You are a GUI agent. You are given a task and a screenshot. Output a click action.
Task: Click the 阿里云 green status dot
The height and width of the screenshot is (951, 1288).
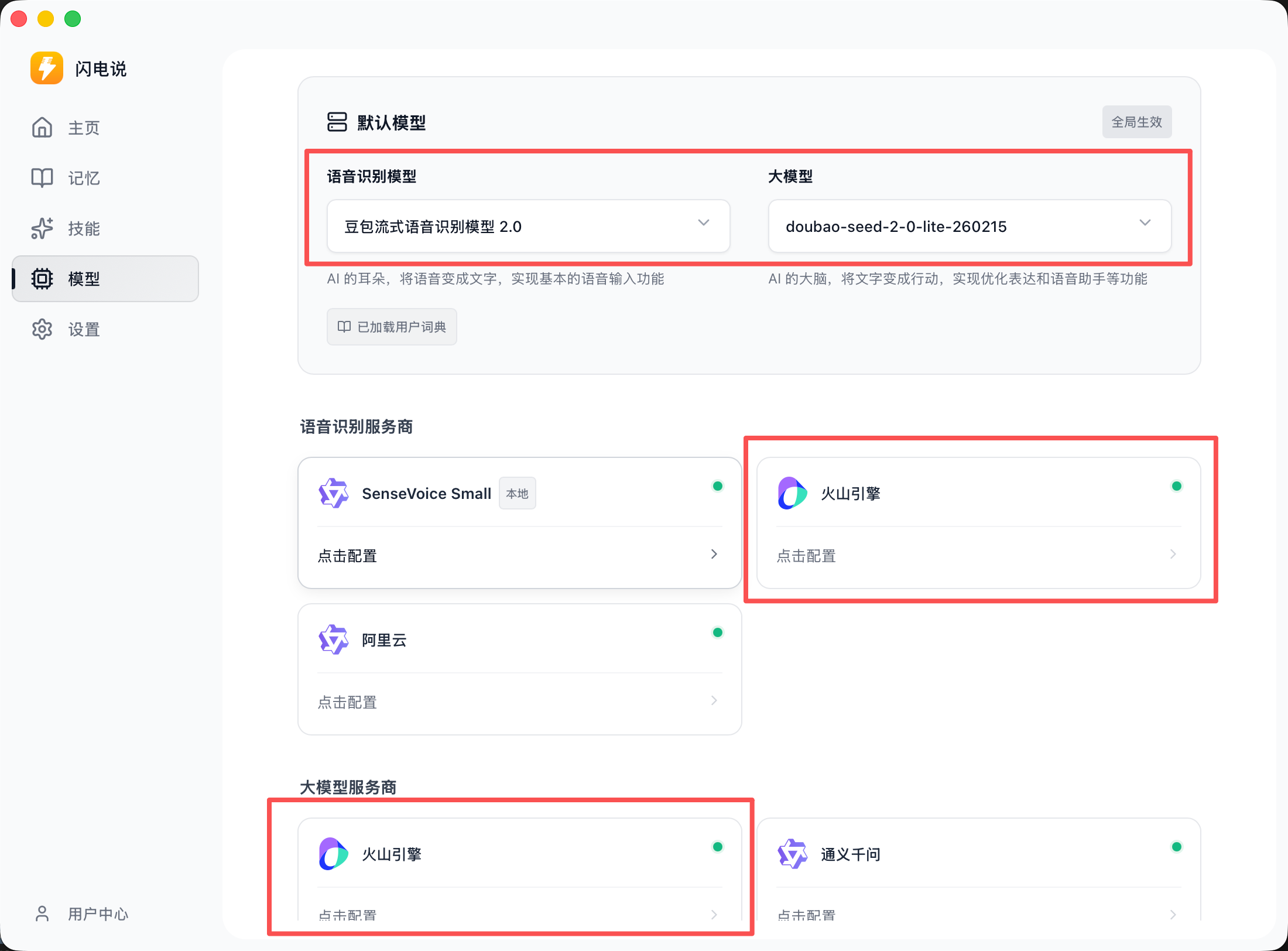[718, 632]
